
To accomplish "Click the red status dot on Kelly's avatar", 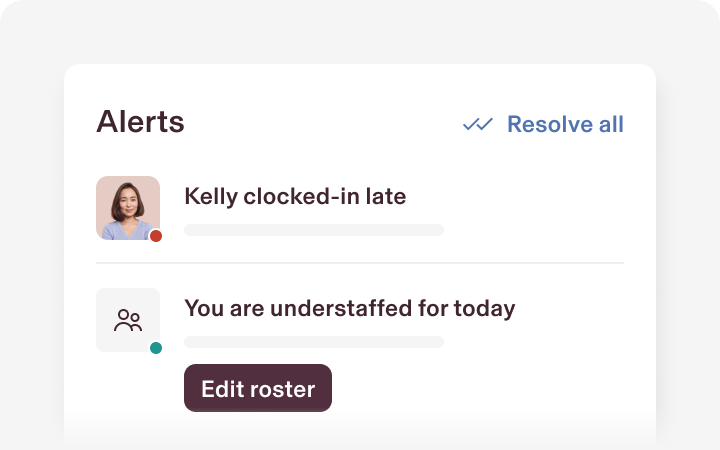I will [x=156, y=236].
